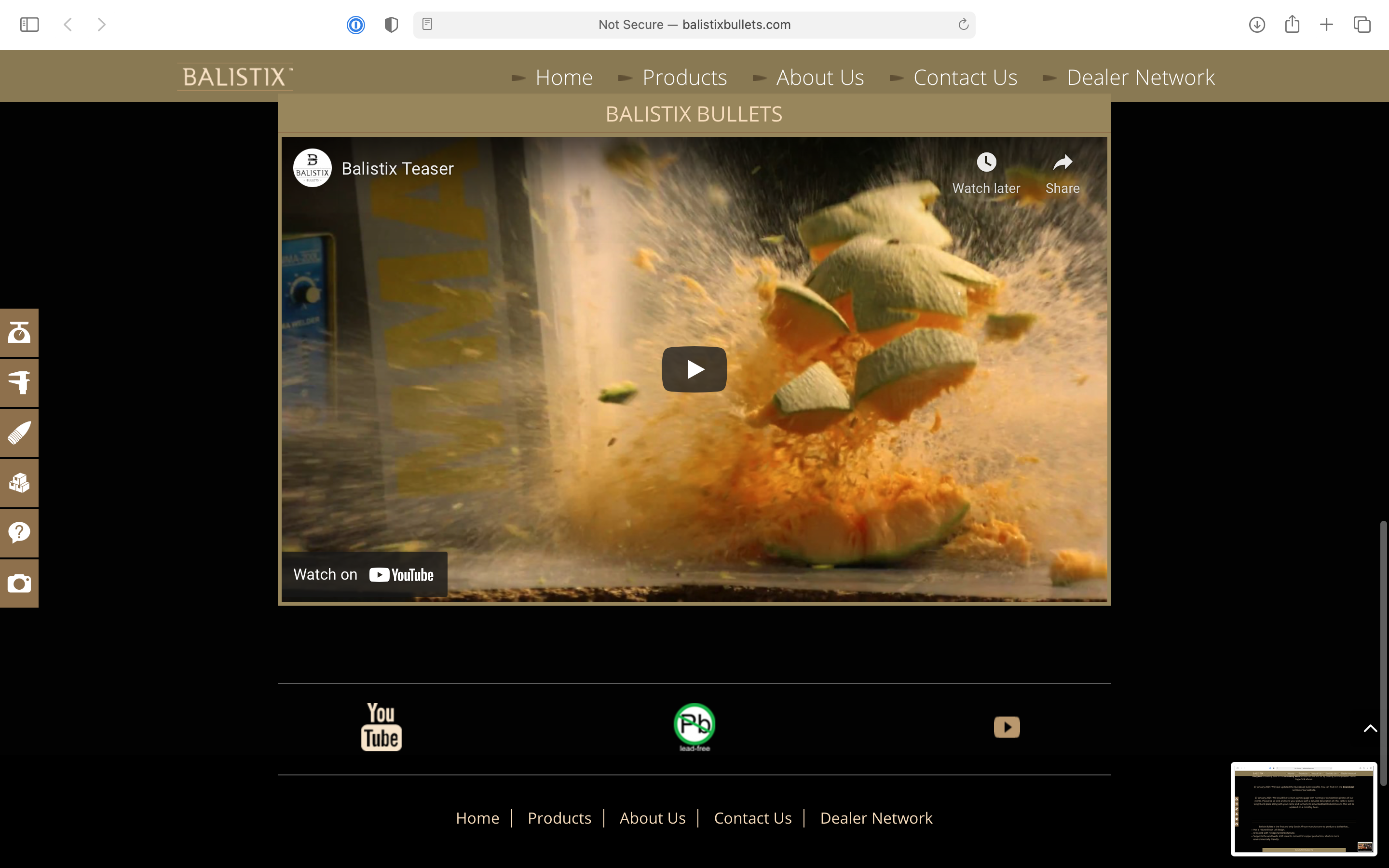Screen dimensions: 1389x868
Task: Open the bullet icon in left sidebar
Action: click(x=19, y=433)
